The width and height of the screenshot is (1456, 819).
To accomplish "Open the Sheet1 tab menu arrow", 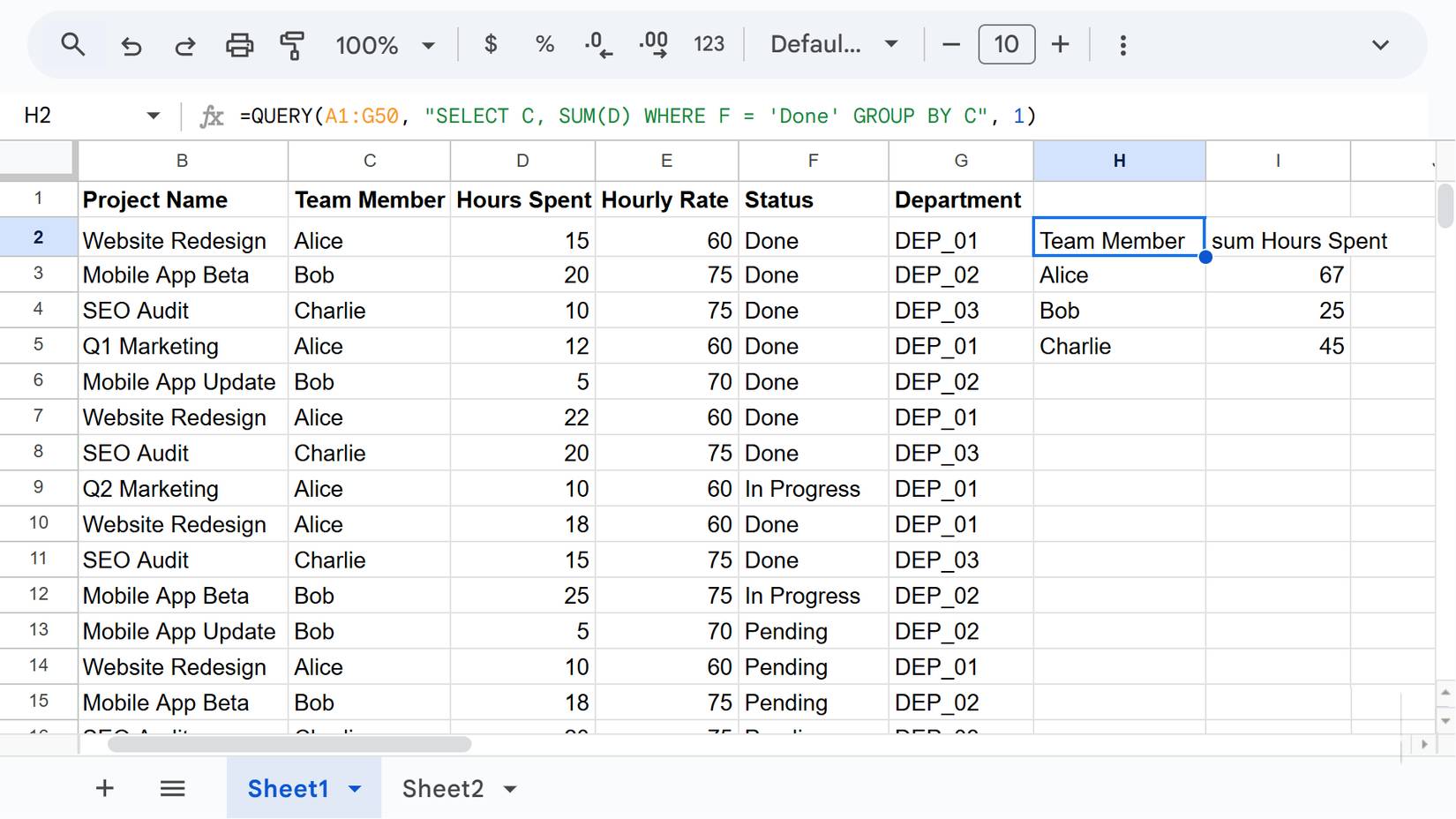I will [356, 788].
